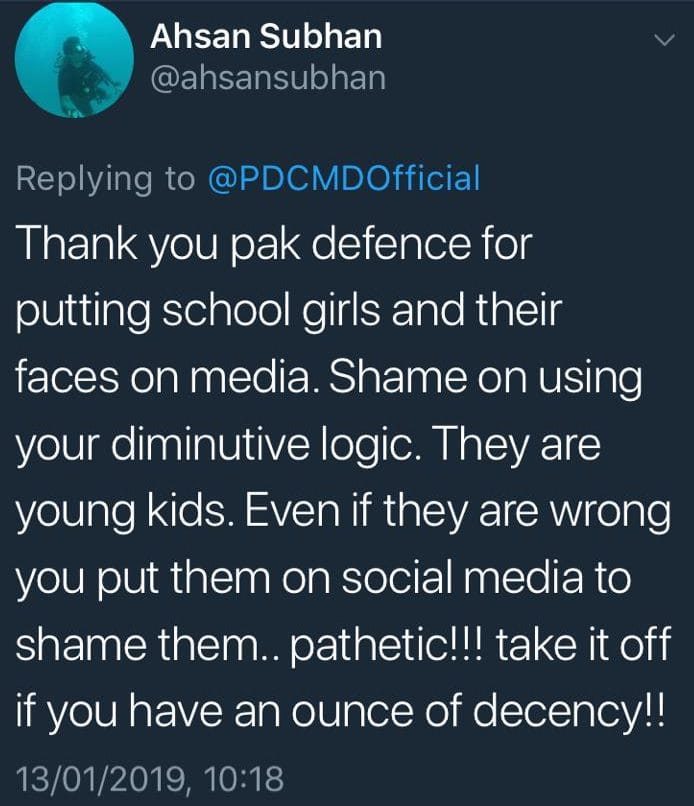This screenshot has width=694, height=806.
Task: Click the 13/01/2019 date stamp
Action: click(x=101, y=778)
